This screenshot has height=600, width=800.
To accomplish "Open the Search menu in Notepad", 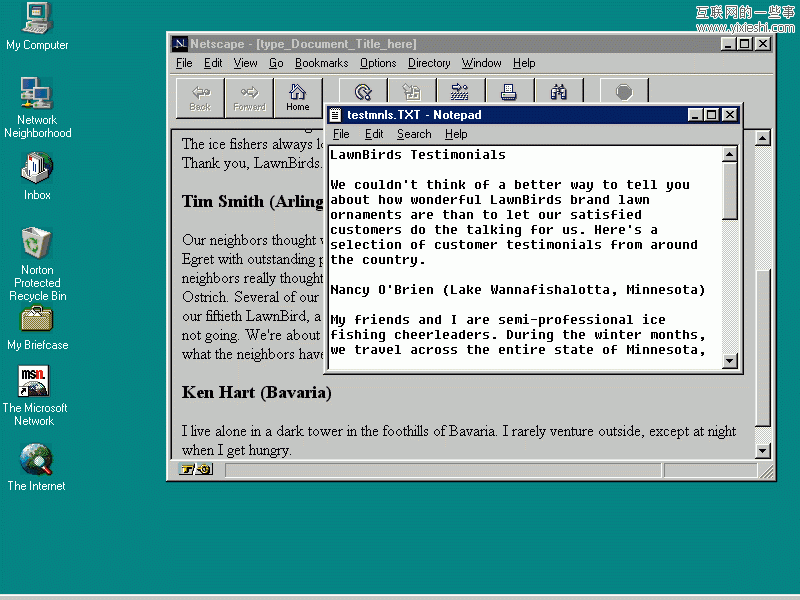I will point(414,134).
